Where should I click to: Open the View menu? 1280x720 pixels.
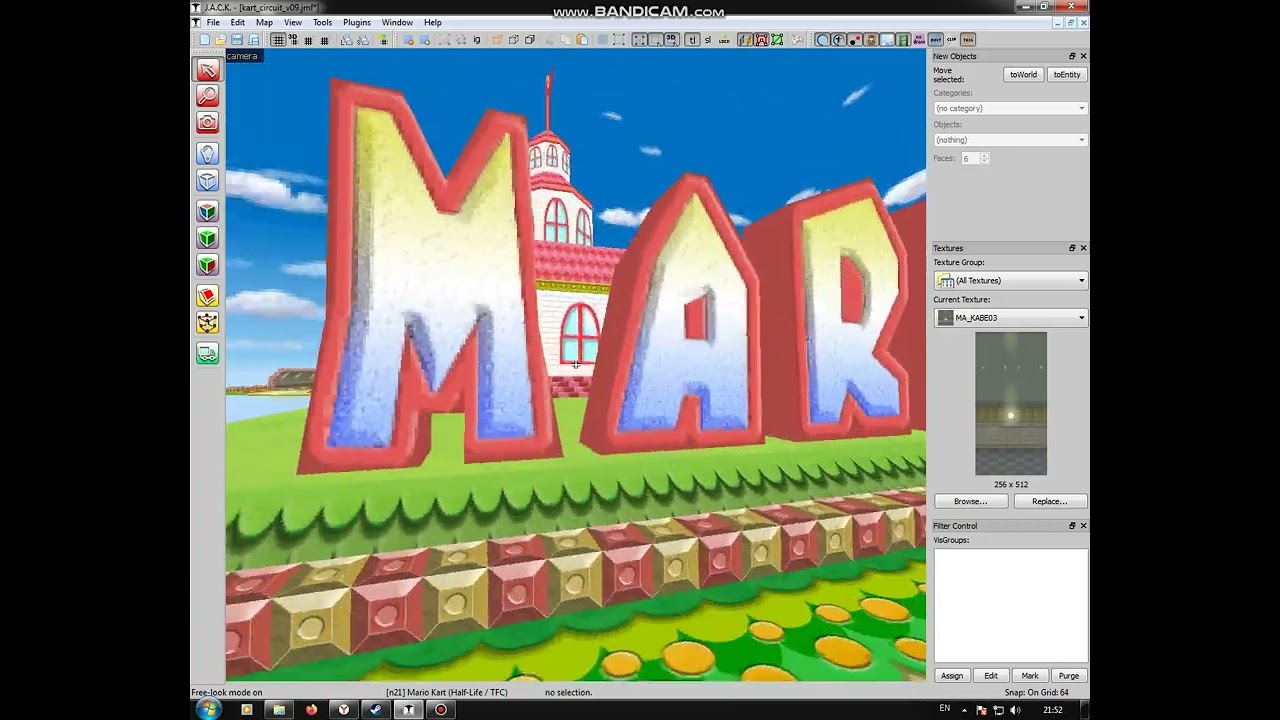293,22
